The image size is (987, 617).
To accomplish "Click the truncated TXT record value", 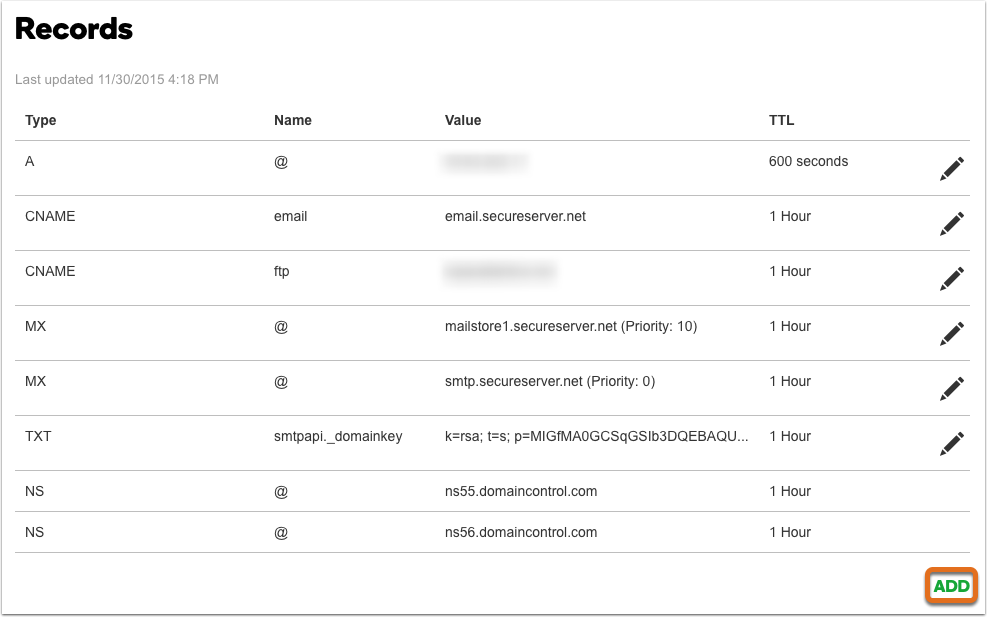I will point(596,436).
